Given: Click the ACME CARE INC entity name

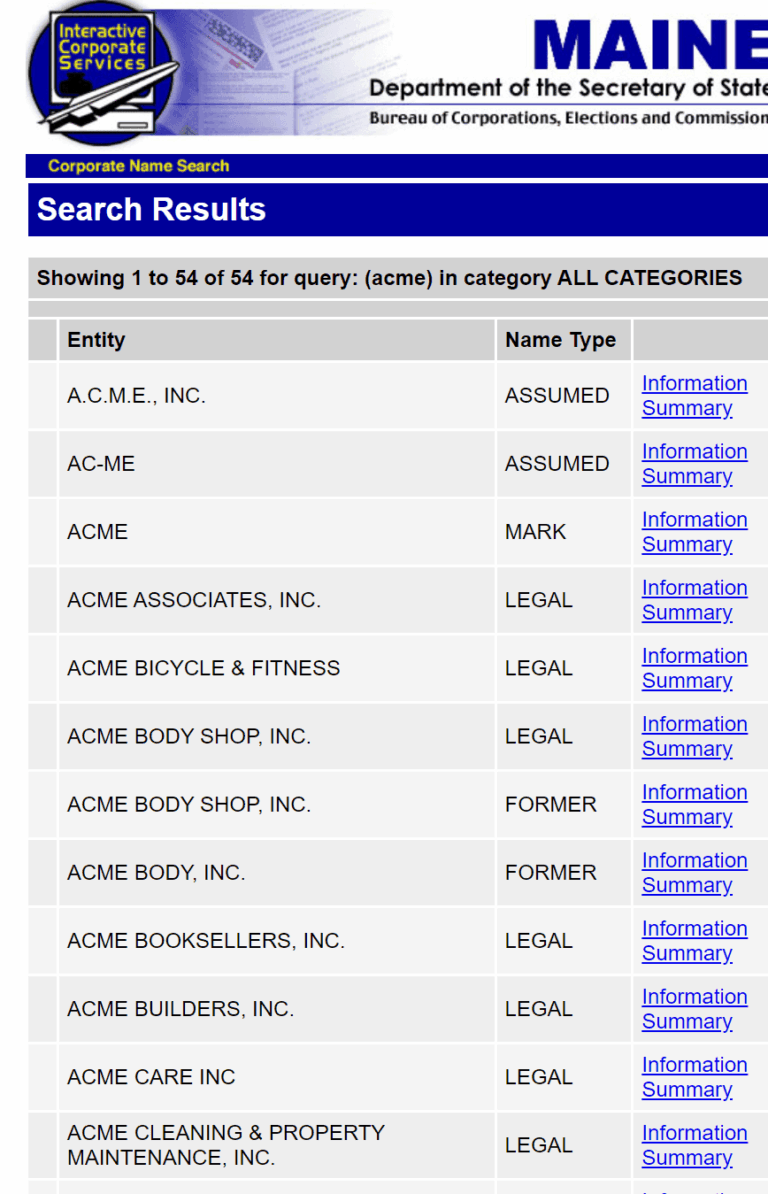Looking at the screenshot, I should click(151, 1077).
